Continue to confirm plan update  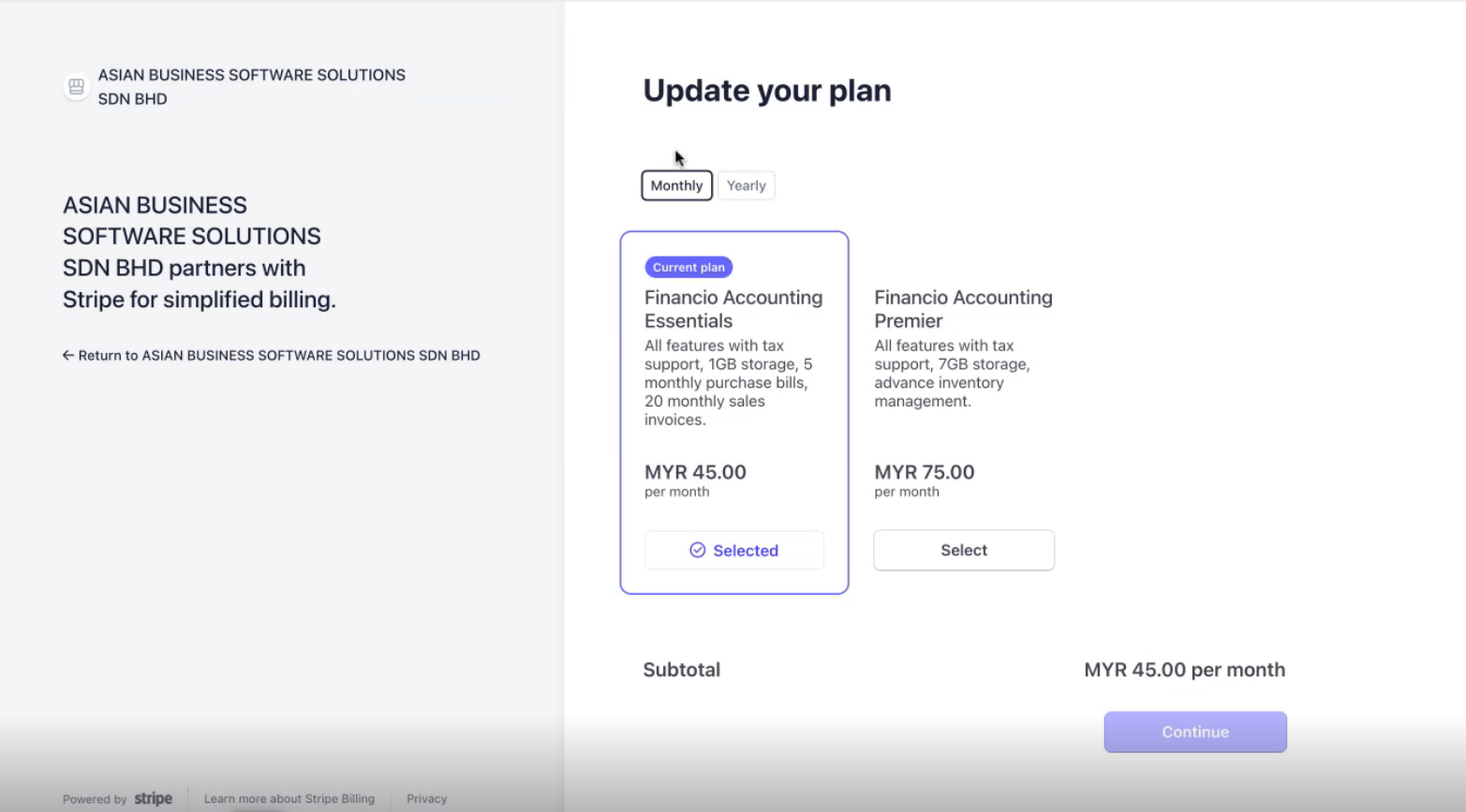(x=1195, y=732)
